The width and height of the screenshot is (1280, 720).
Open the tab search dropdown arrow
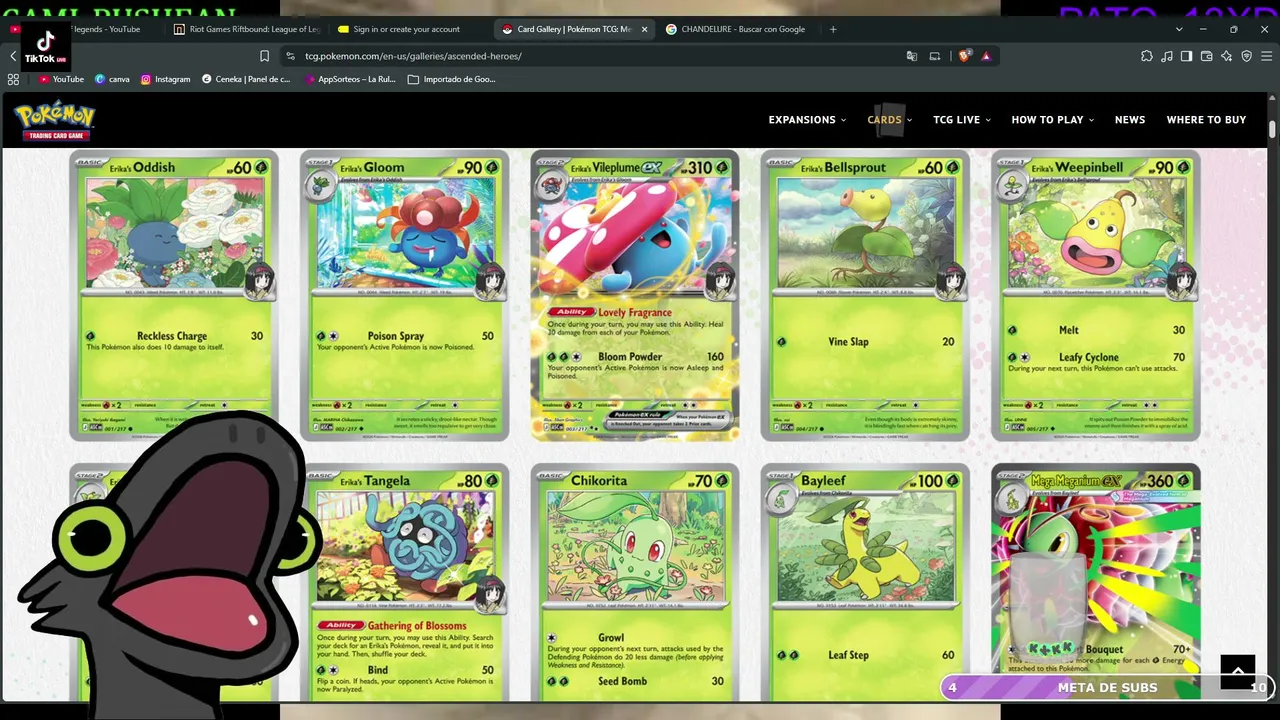(1179, 29)
